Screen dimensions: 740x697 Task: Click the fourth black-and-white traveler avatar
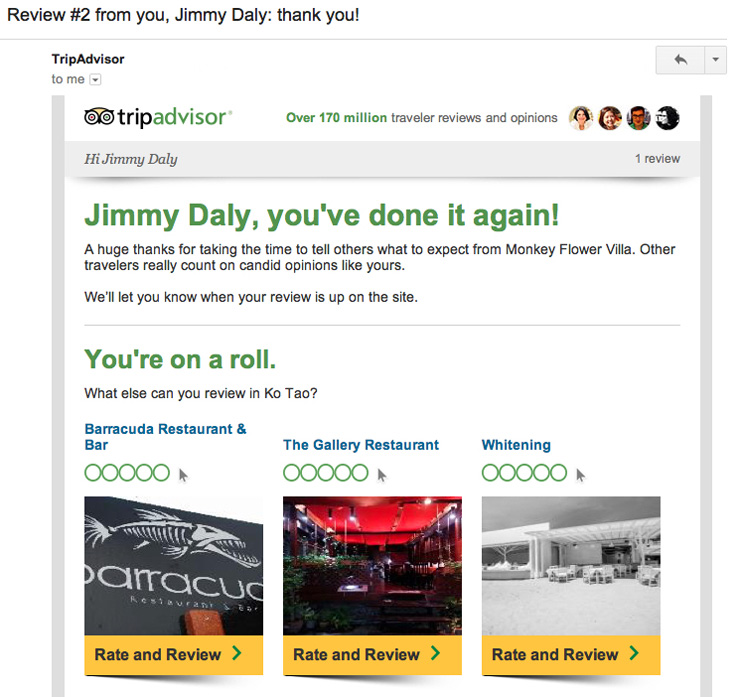pyautogui.click(x=667, y=118)
